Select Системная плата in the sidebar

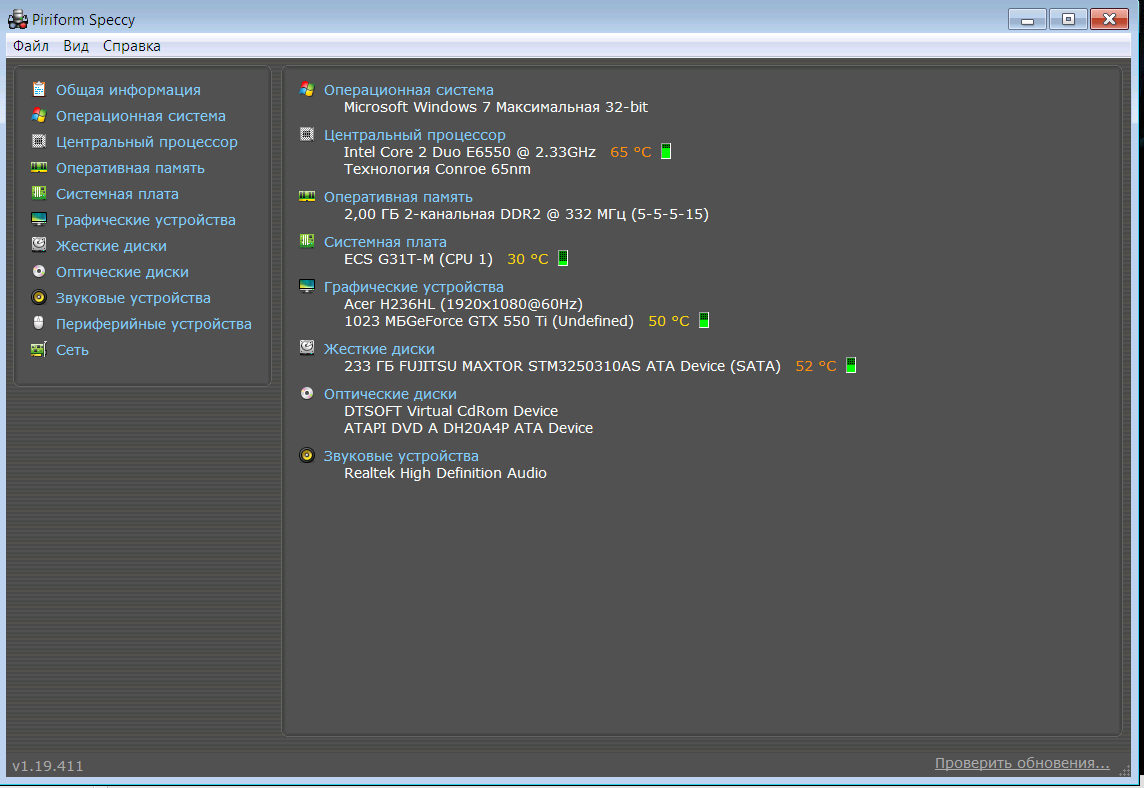tap(117, 194)
